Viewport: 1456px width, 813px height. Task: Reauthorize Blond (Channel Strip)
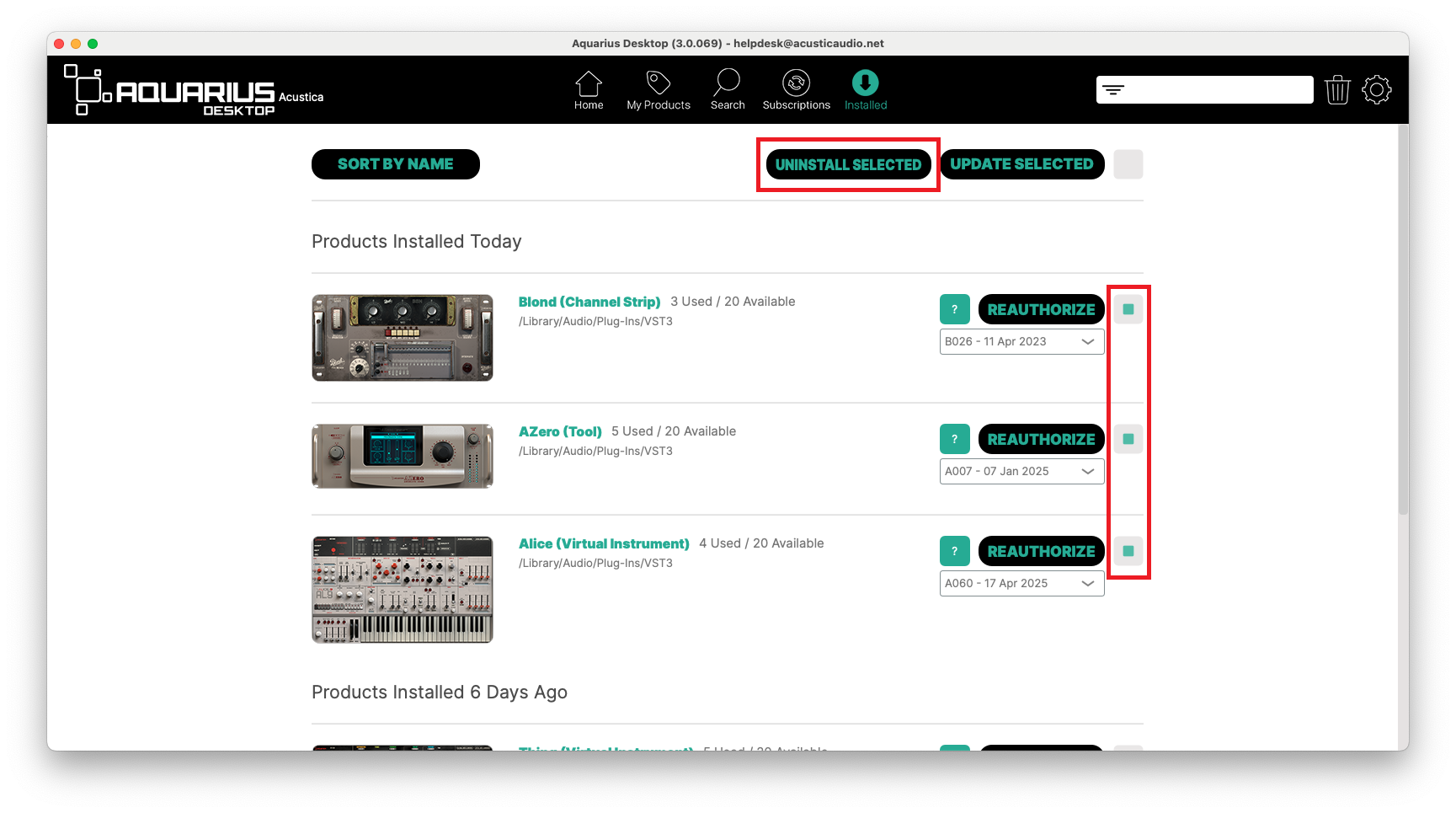1041,309
